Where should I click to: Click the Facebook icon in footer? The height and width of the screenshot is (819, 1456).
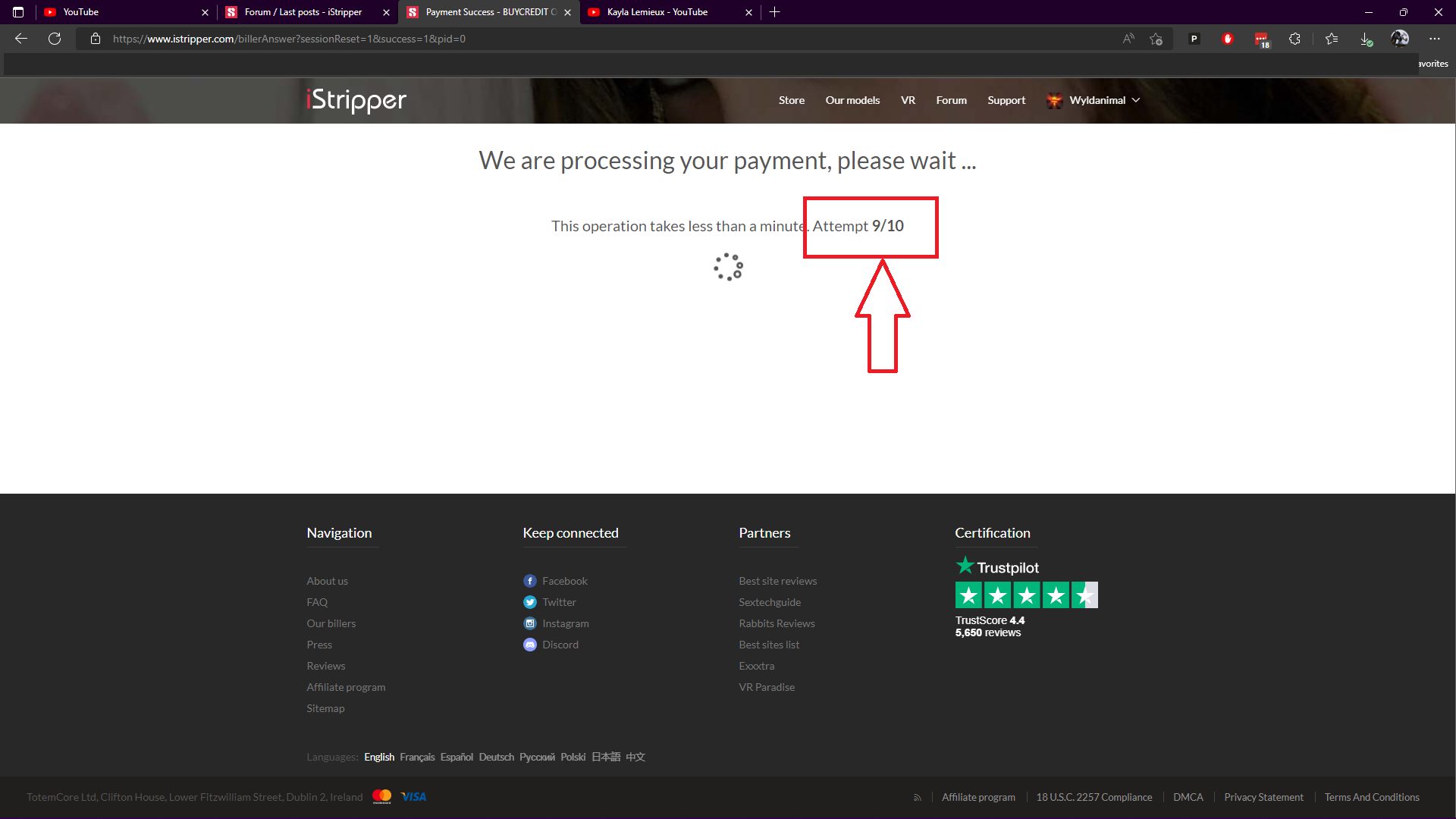529,581
